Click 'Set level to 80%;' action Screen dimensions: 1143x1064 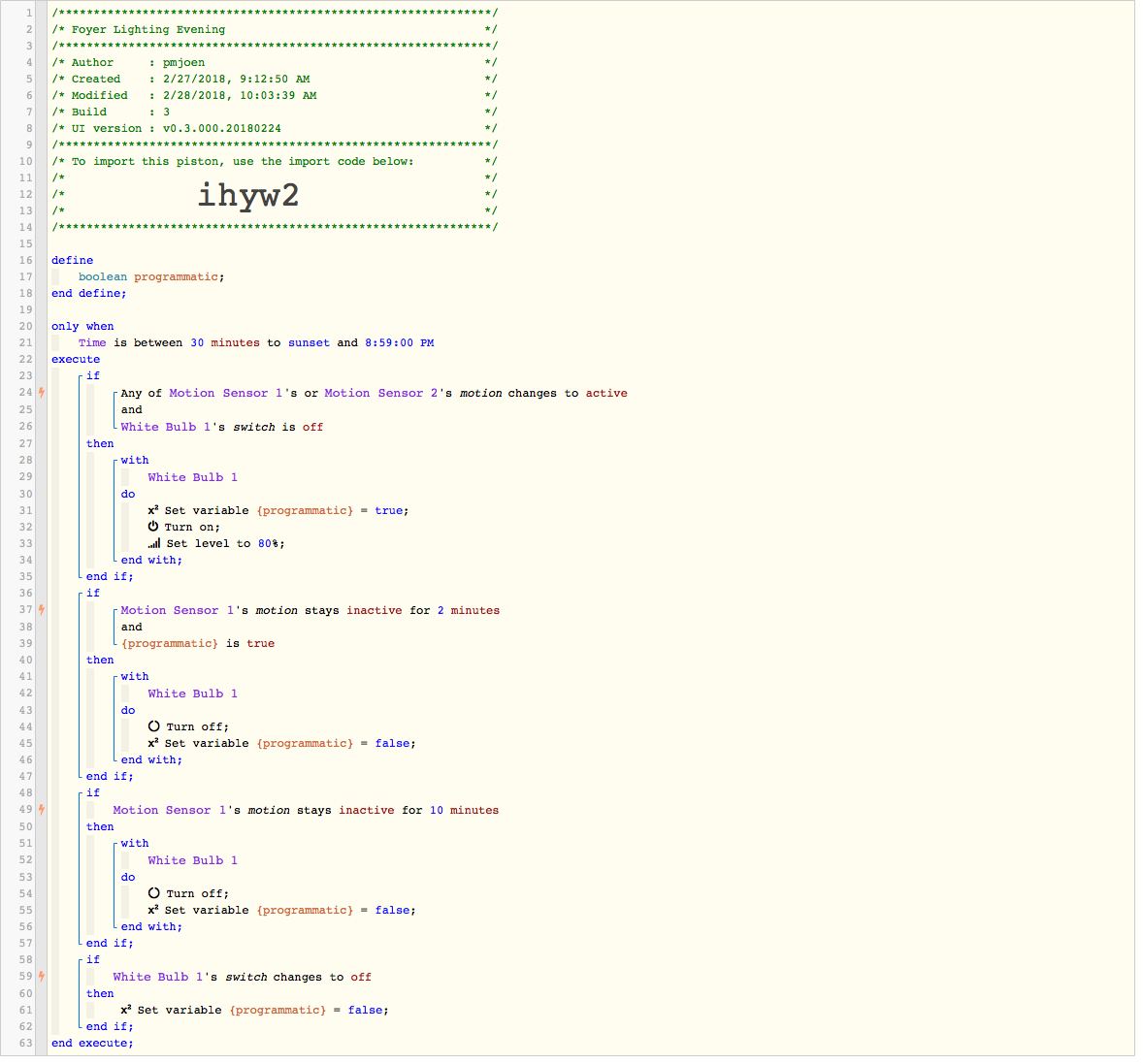(x=216, y=544)
